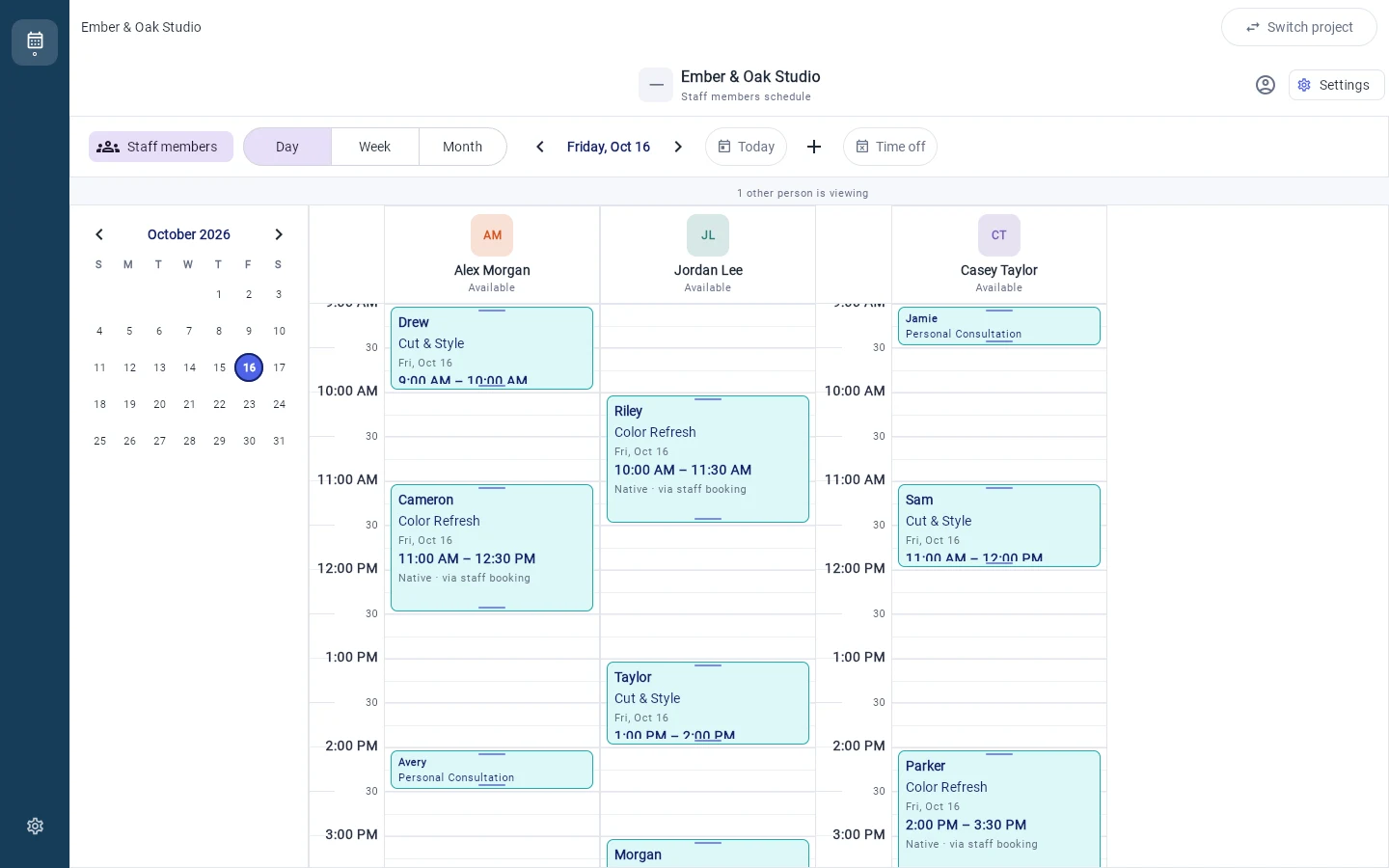The width and height of the screenshot is (1389, 868).
Task: Open Jamie's Personal Consultation appointment
Action: click(x=999, y=326)
